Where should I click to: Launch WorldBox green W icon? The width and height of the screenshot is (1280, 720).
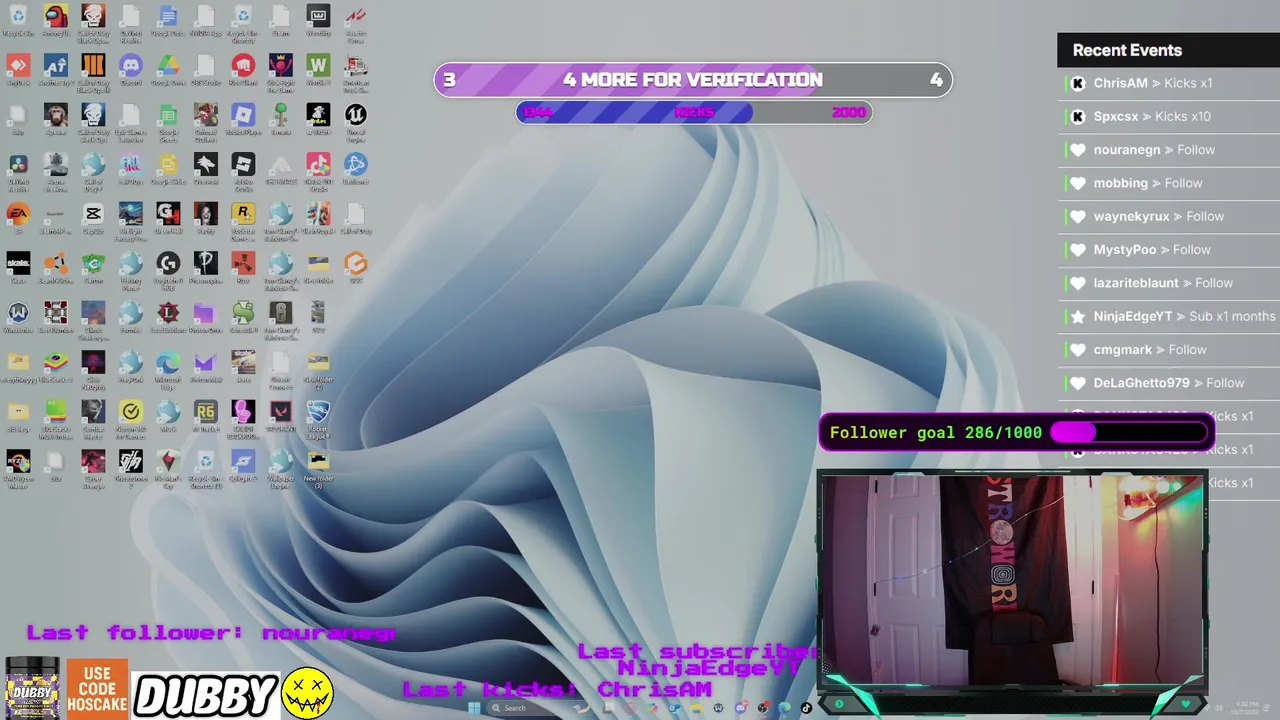(x=318, y=72)
